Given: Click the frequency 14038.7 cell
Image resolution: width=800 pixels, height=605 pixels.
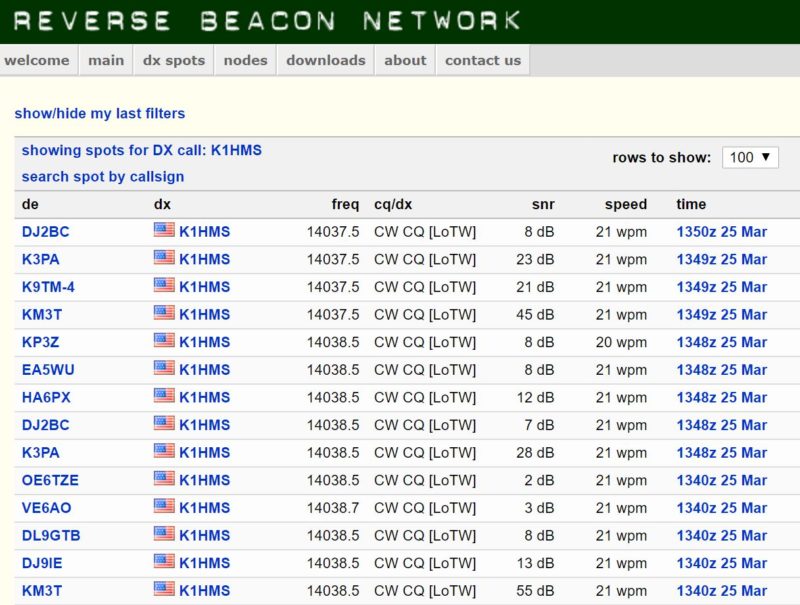Looking at the screenshot, I should coord(333,508).
